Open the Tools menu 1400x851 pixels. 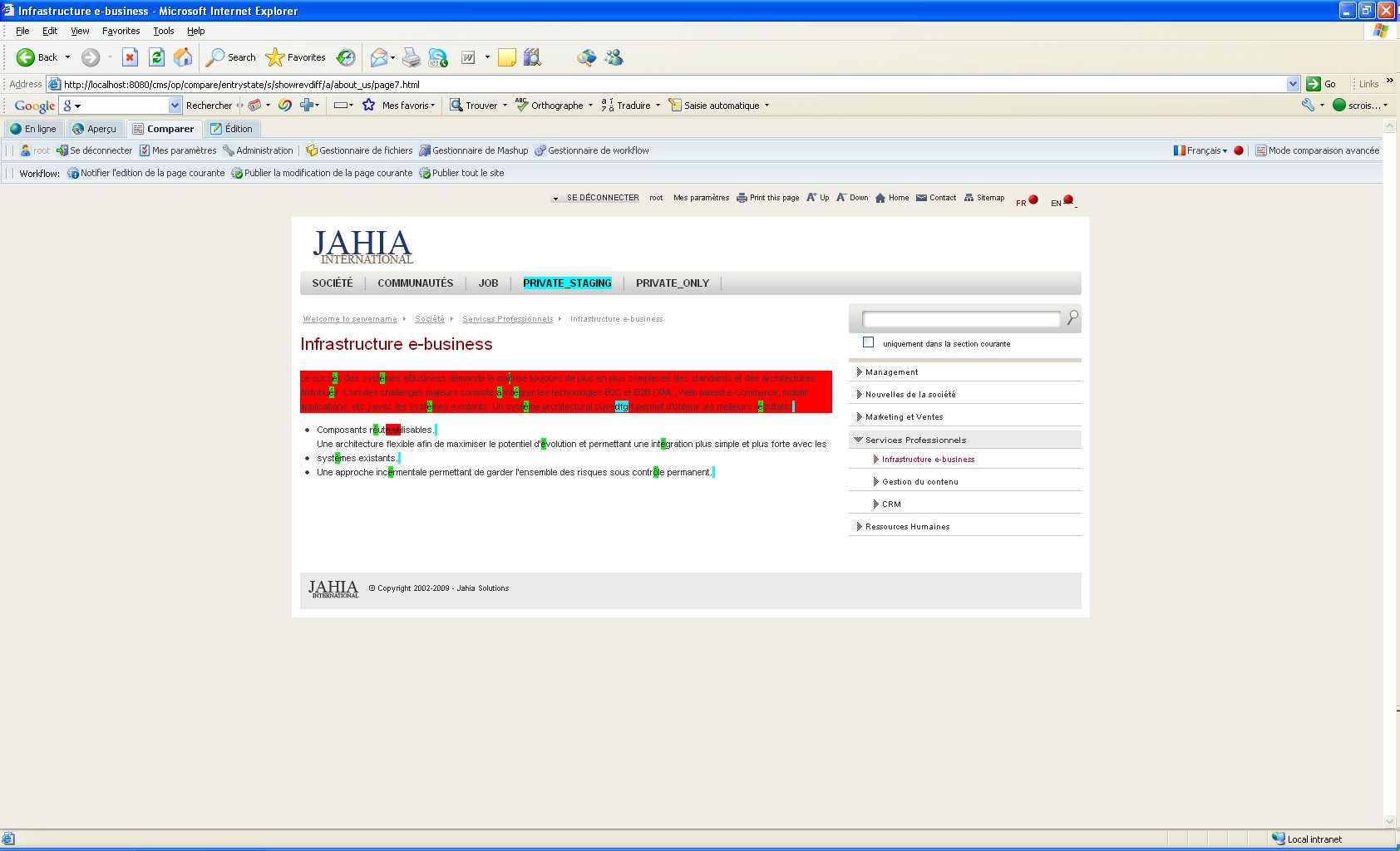164,31
